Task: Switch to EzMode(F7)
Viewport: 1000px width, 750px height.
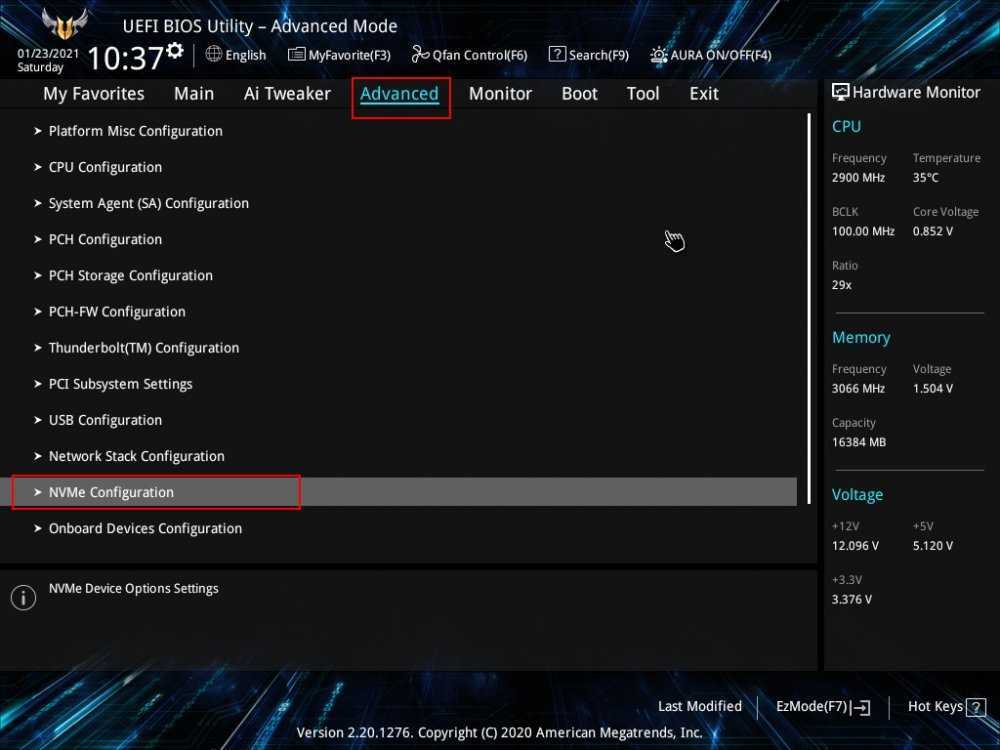Action: pos(823,707)
